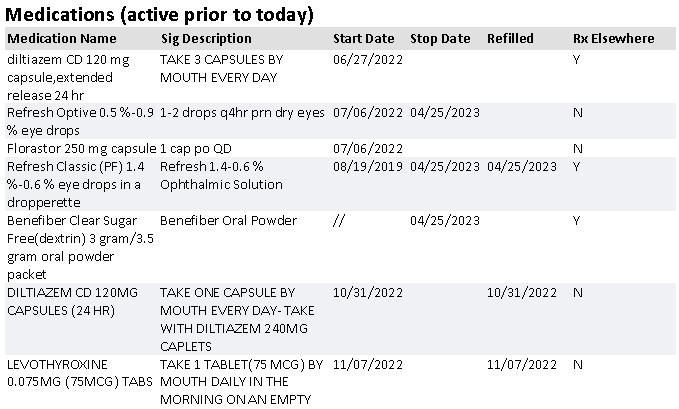Viewport: 679px width, 409px height.
Task: Select DILTIAZEM CD 120MG CAPSULES (24 HR) row
Action: (70, 301)
